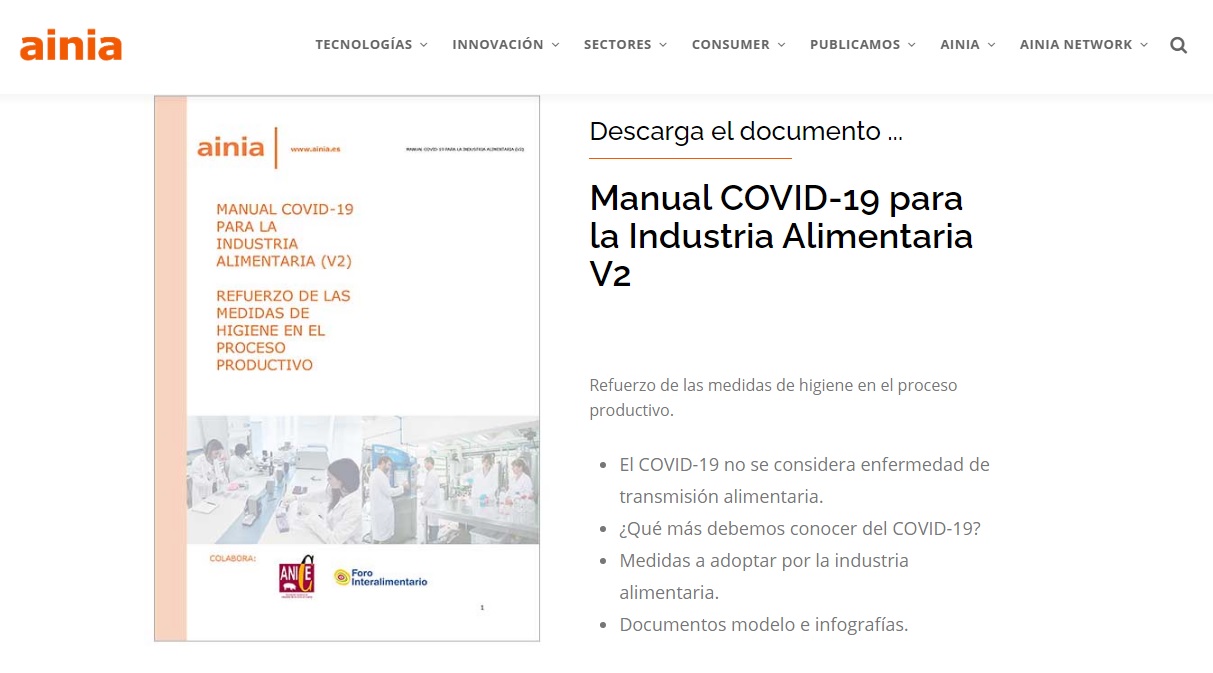Click the "Descarga el documento ..." heading

coord(746,131)
